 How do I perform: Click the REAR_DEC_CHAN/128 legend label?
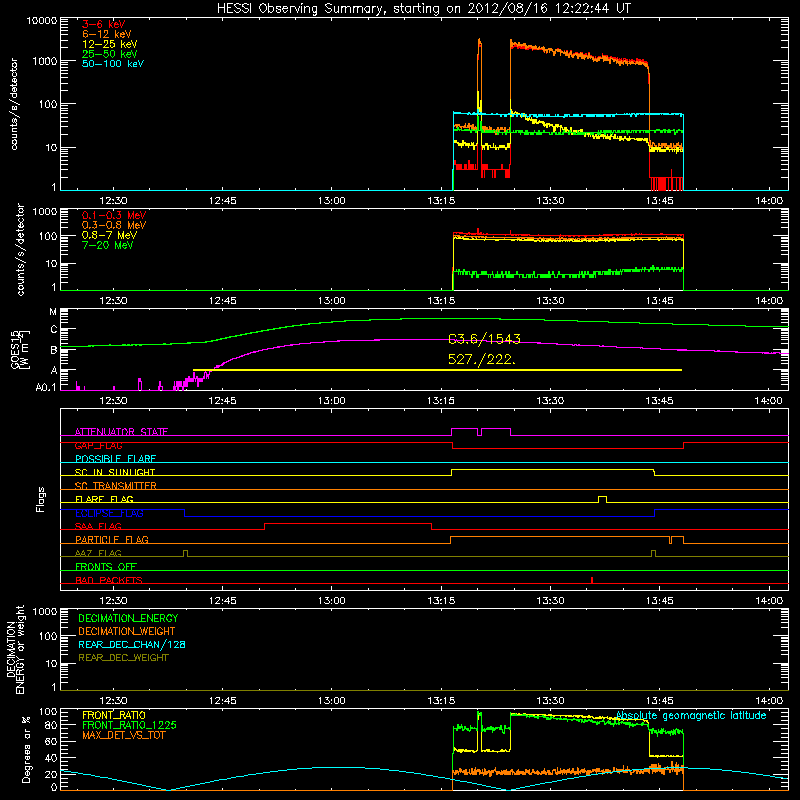132,645
